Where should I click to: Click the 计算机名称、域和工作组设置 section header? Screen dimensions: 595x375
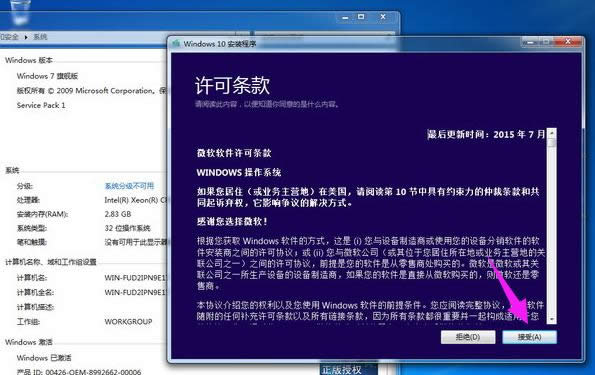point(51,262)
